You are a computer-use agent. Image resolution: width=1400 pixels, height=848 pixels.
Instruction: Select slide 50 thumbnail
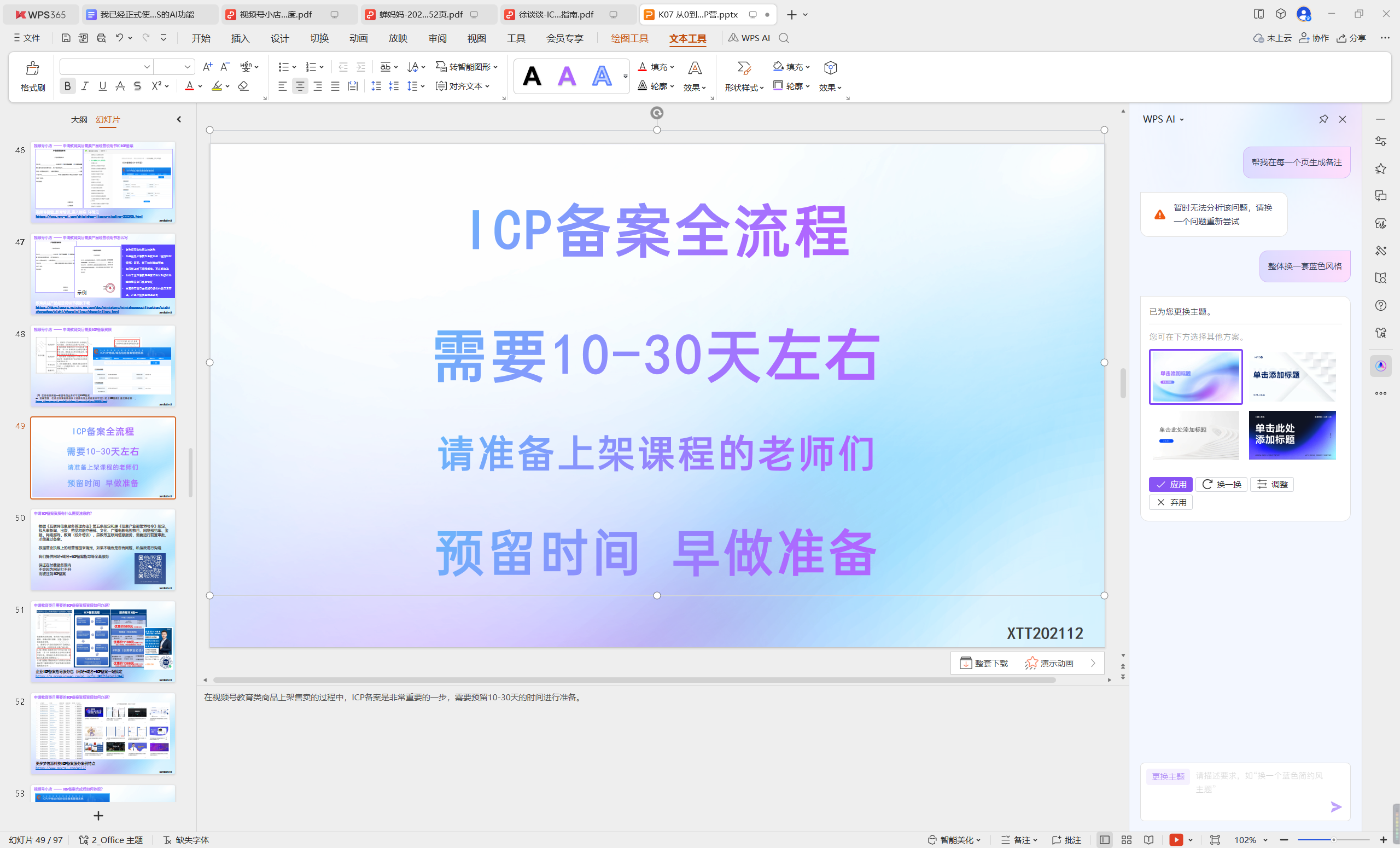[103, 550]
